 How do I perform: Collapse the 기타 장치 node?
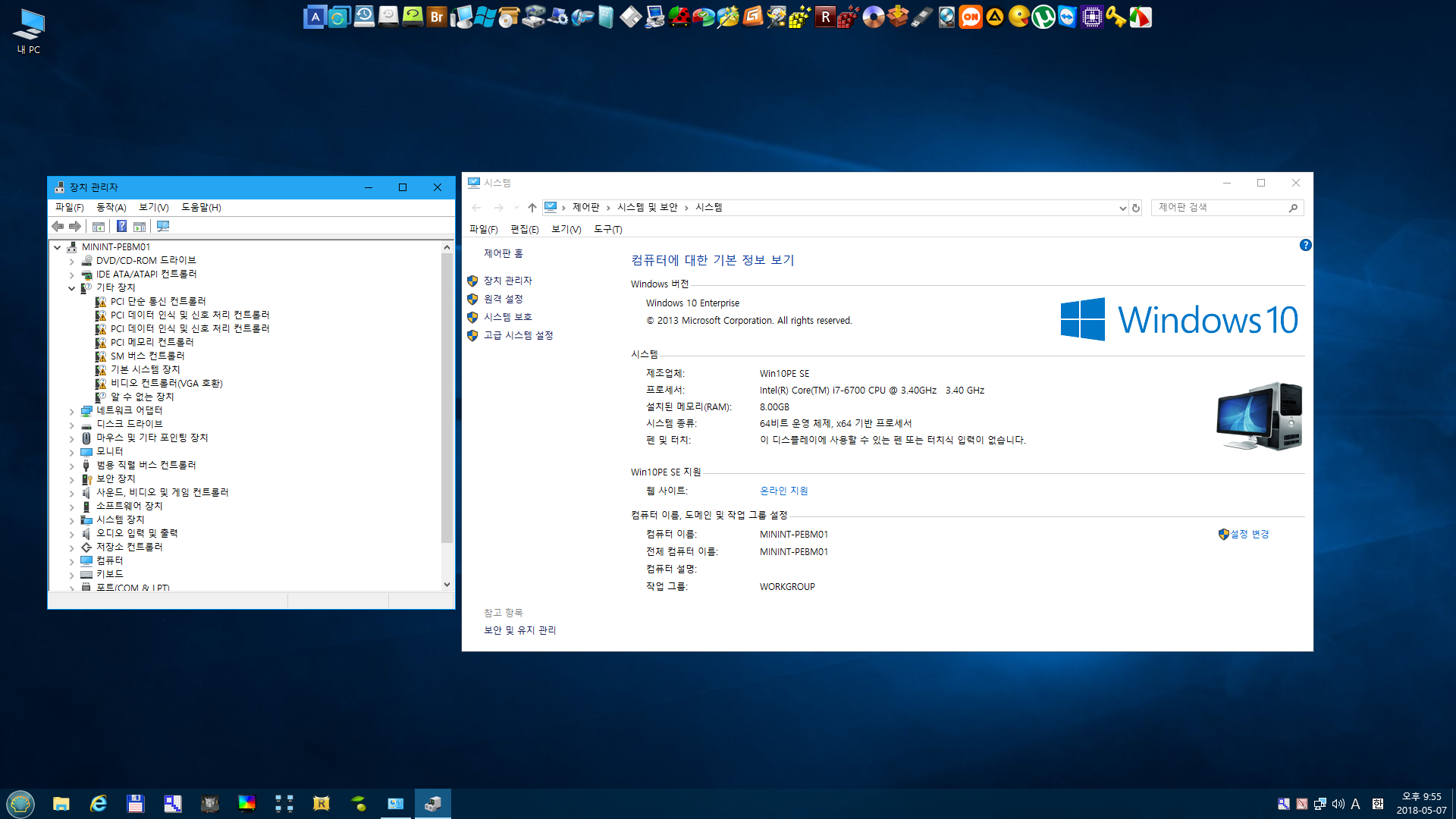(72, 288)
